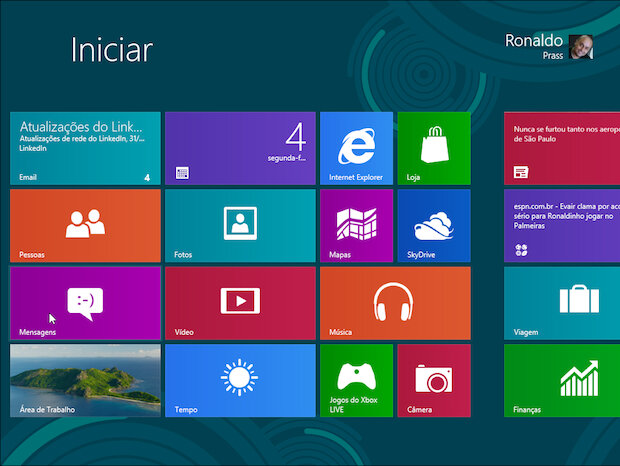Click the Ronaldo Prass user name
Screen dimensions: 620x466
[x=534, y=47]
